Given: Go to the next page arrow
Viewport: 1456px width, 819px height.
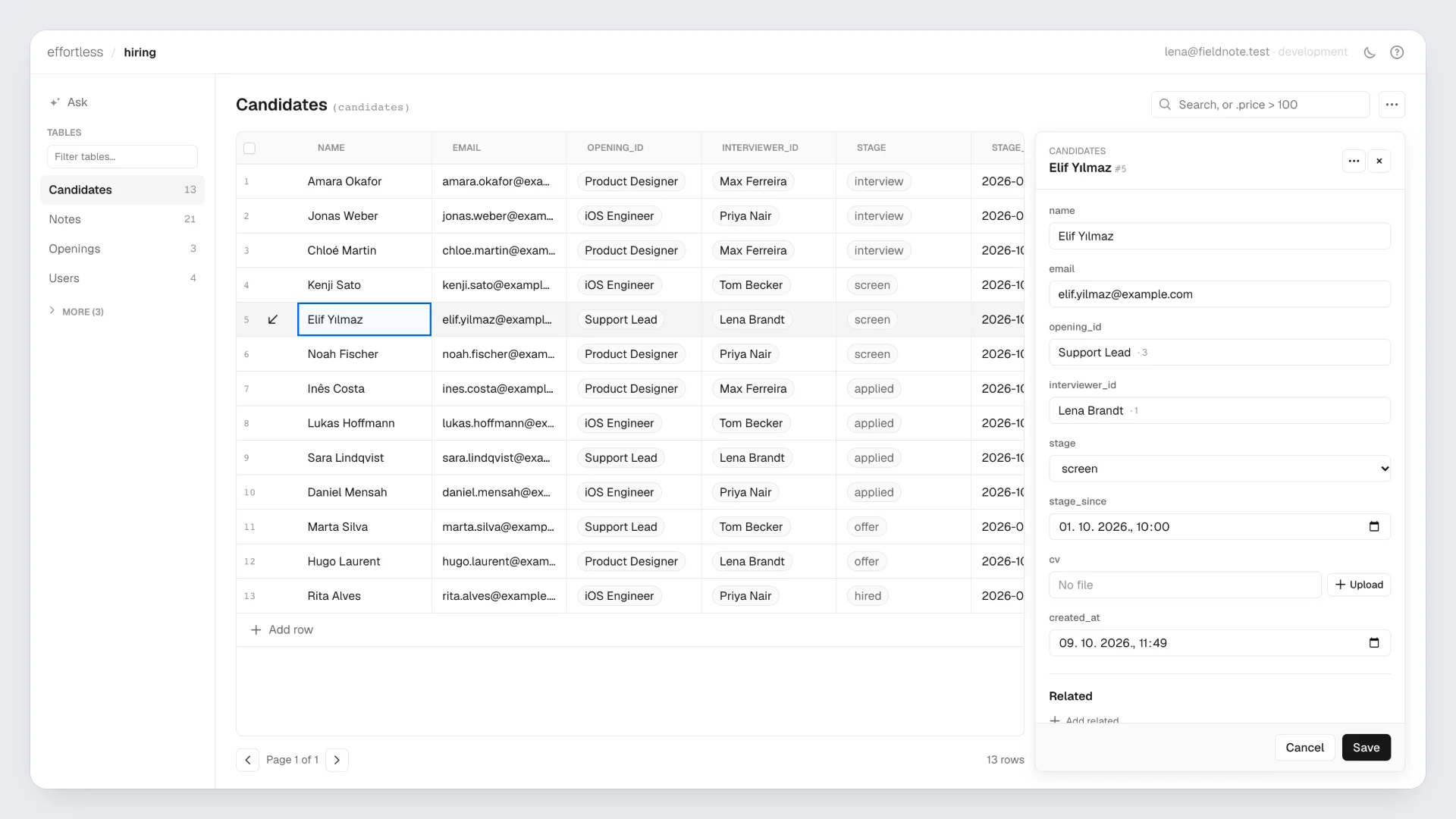Looking at the screenshot, I should [337, 760].
